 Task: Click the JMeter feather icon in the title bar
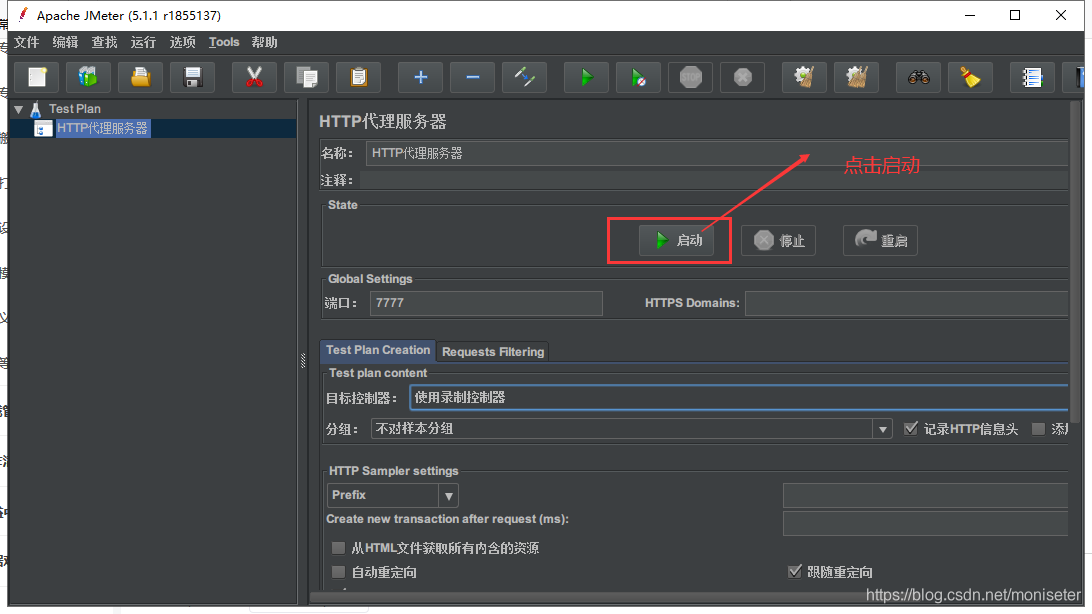(23, 15)
